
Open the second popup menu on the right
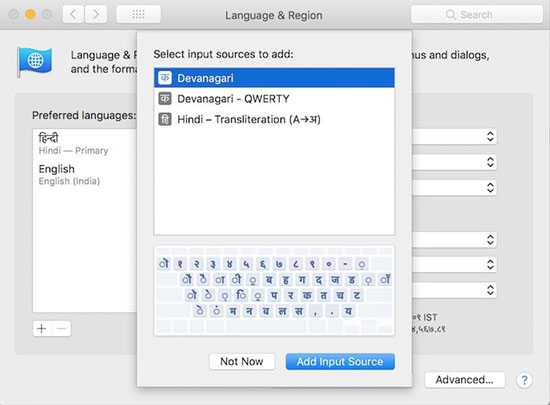[490, 162]
